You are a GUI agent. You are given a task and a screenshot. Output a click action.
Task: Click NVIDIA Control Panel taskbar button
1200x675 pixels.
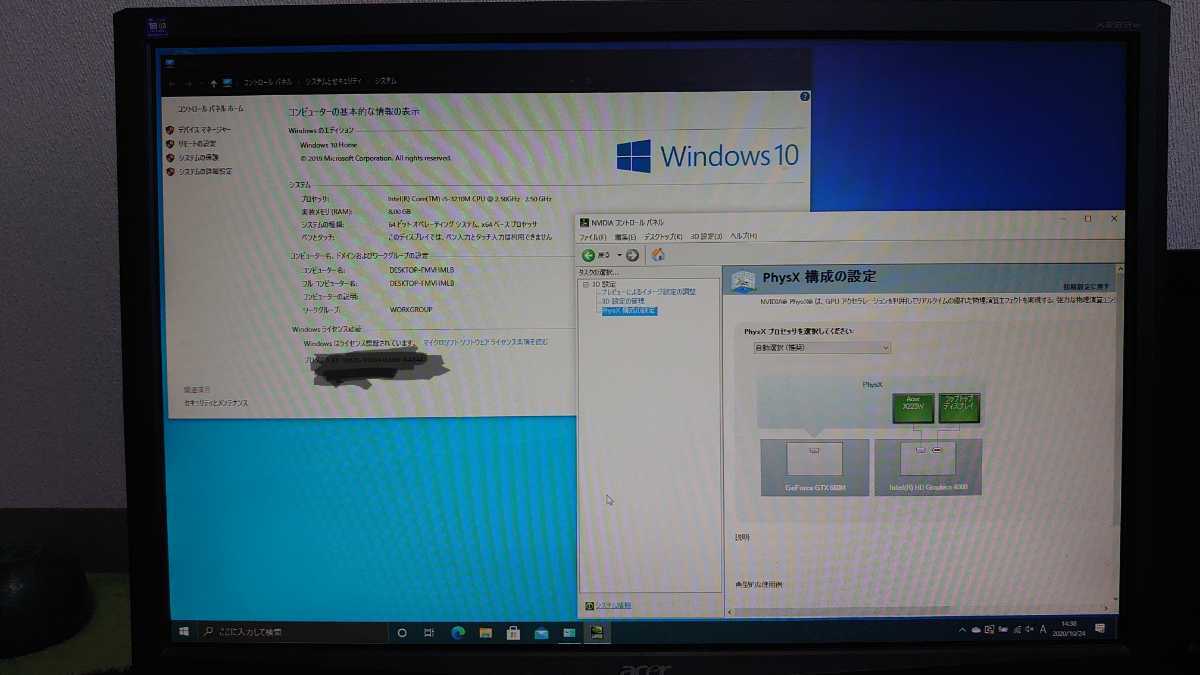tap(597, 633)
